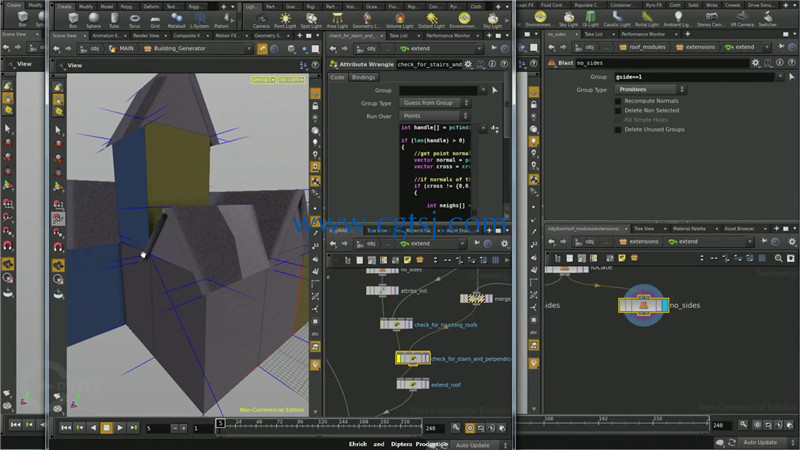Screen dimensions: 800x450
Task: Switch to Render View tab
Action: pyautogui.click(x=146, y=36)
